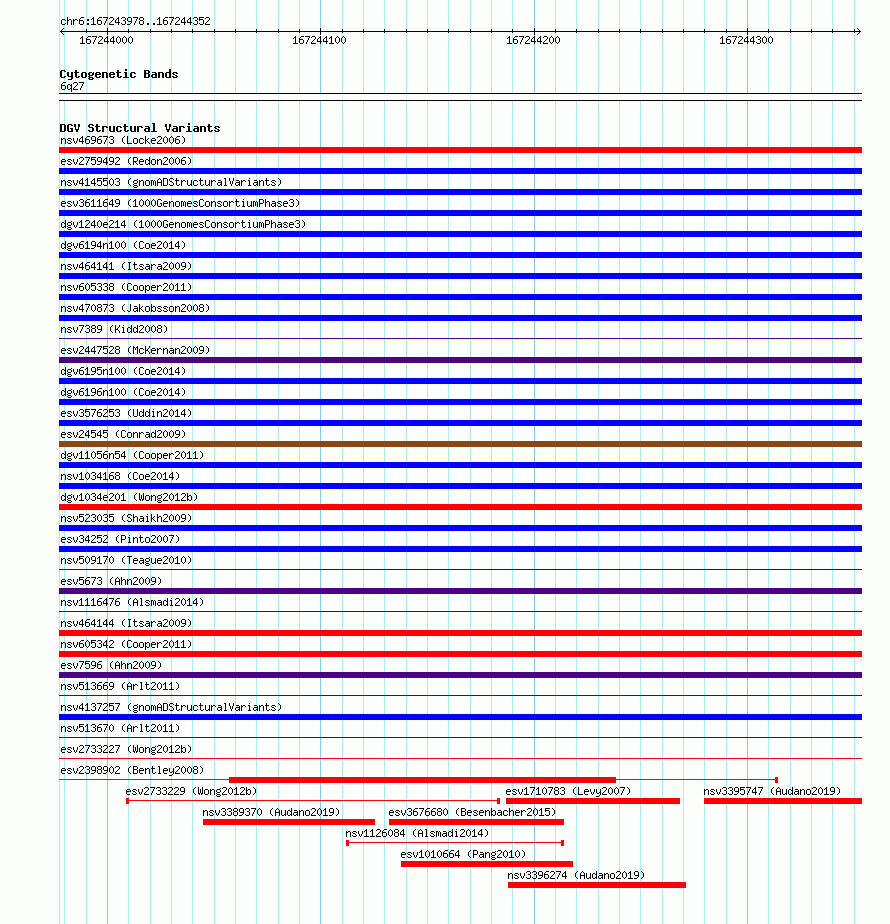Open esv2733229 (Wong2012b) variant
Viewport: 890px width, 924px height.
191,791
